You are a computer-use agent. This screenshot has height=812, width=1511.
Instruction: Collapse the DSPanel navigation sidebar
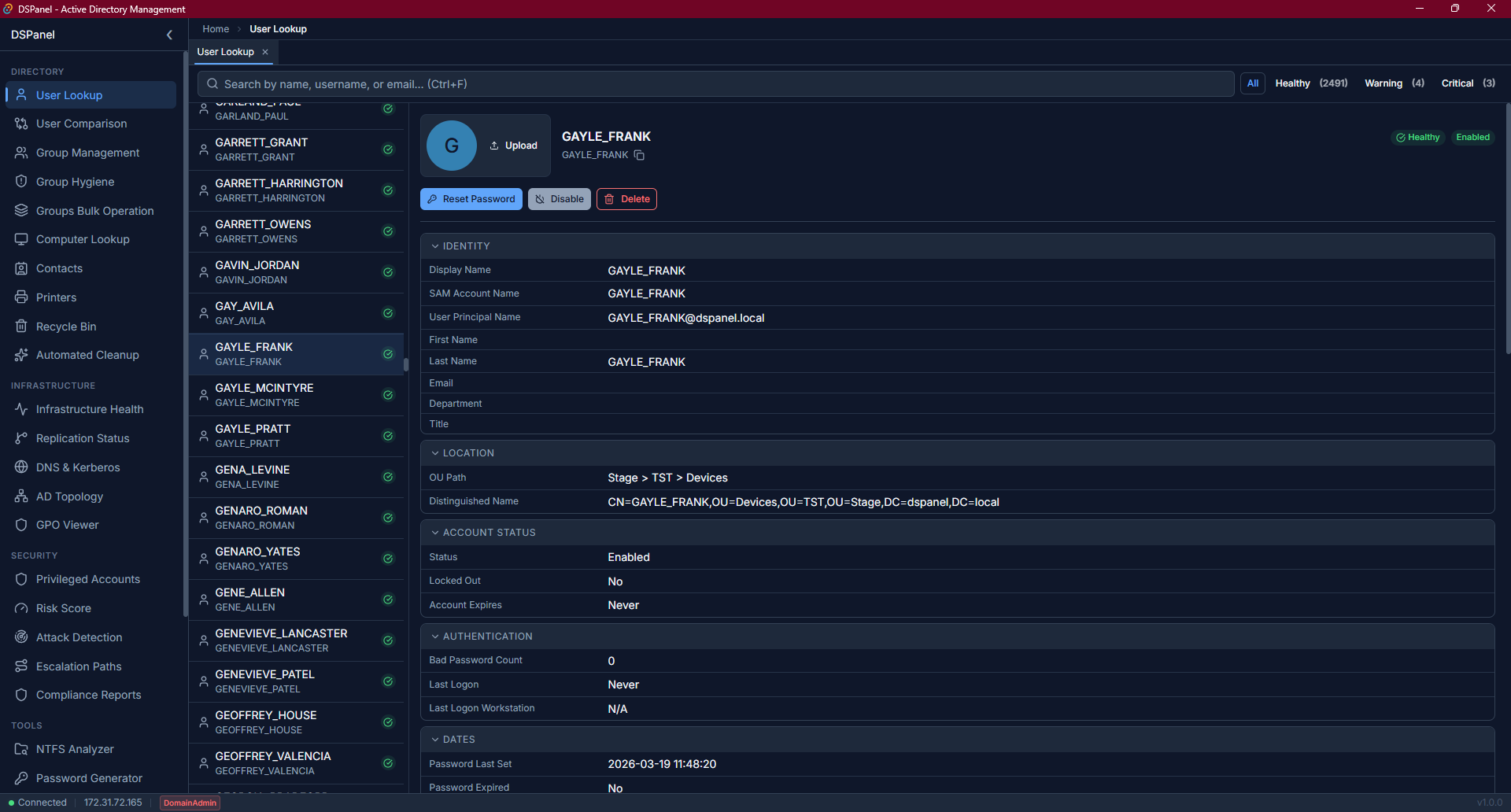click(169, 35)
